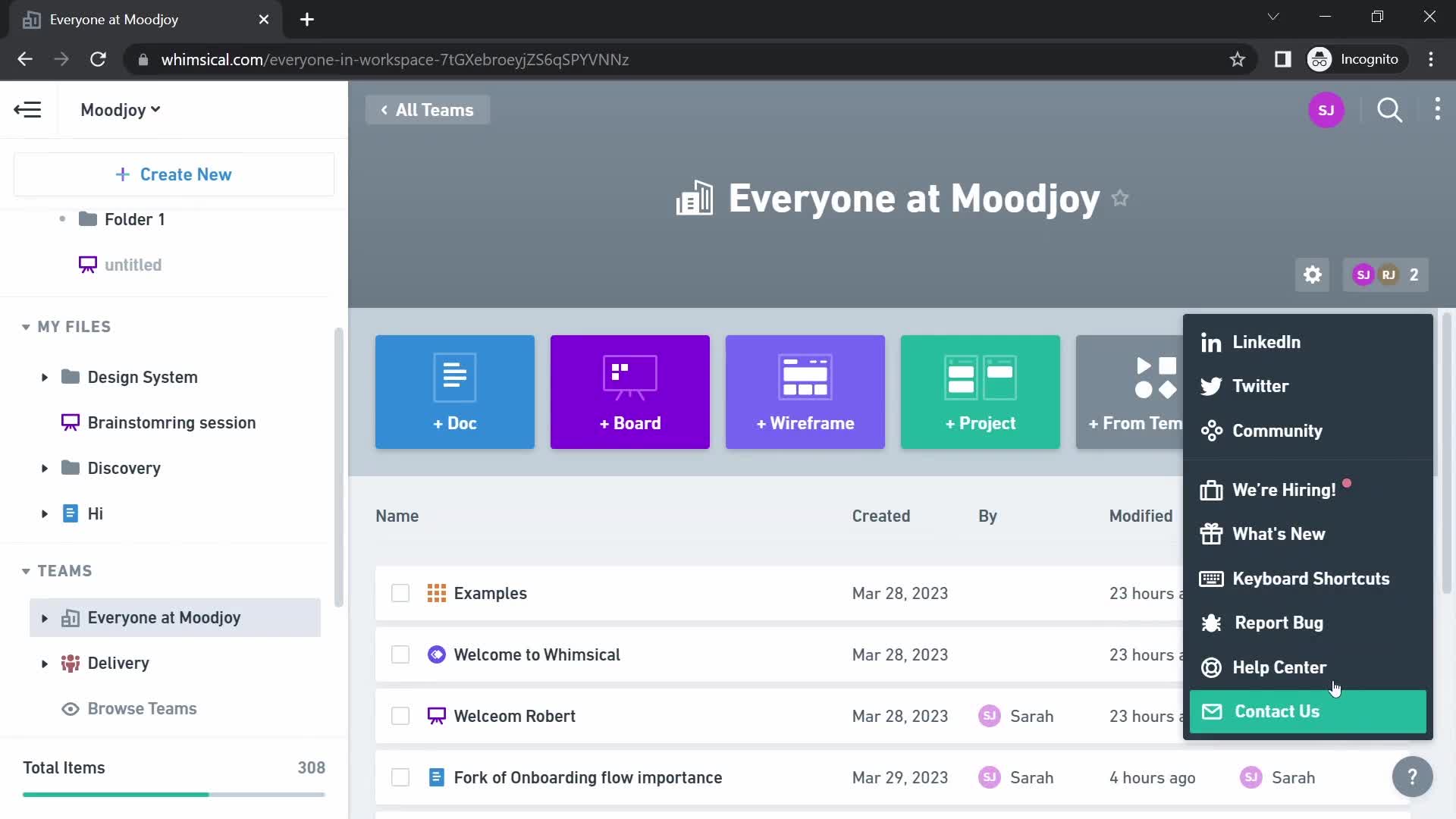Click the Report Bug icon
1456x819 pixels.
pyautogui.click(x=1213, y=622)
